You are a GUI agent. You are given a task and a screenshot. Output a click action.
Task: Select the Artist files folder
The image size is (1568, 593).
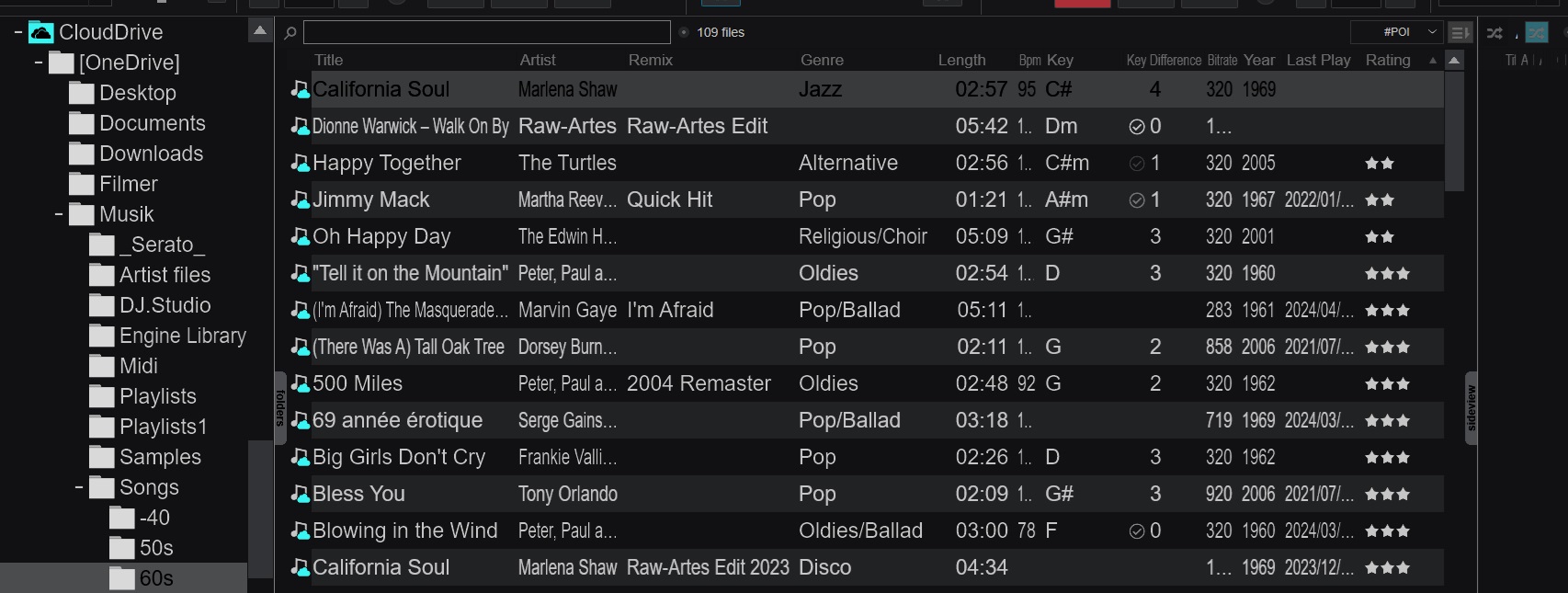tap(165, 275)
